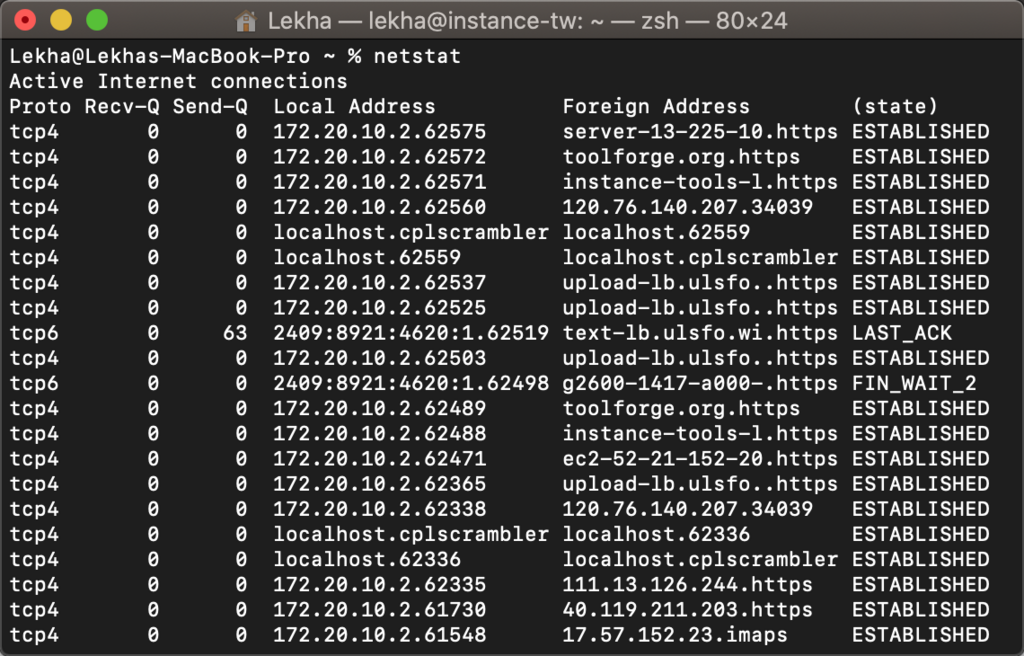Click the FIN_WAIT_2 state entry
This screenshot has width=1024, height=656.
[914, 384]
